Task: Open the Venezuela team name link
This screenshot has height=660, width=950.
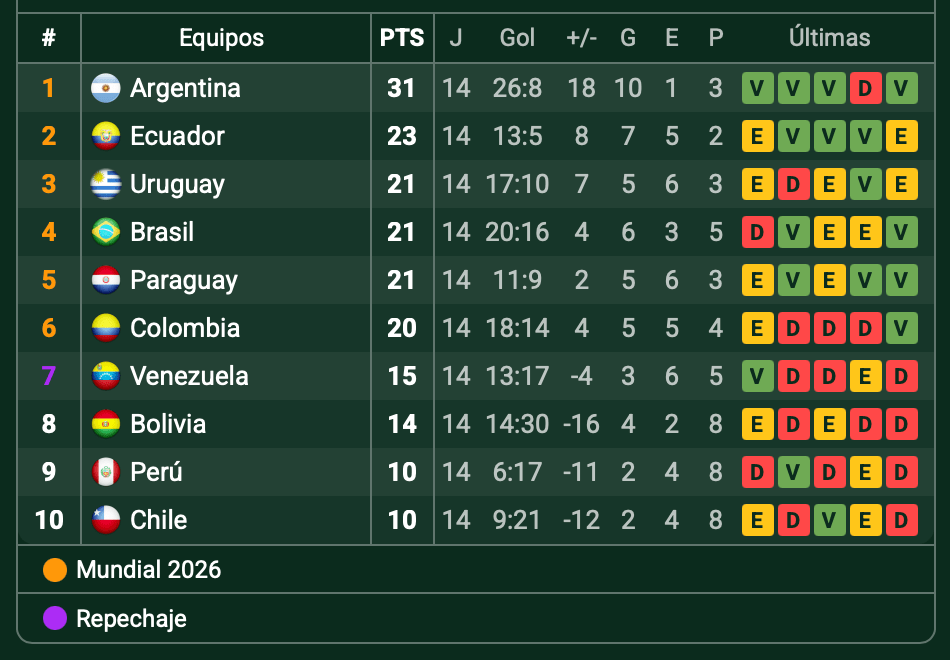Action: click(x=189, y=376)
